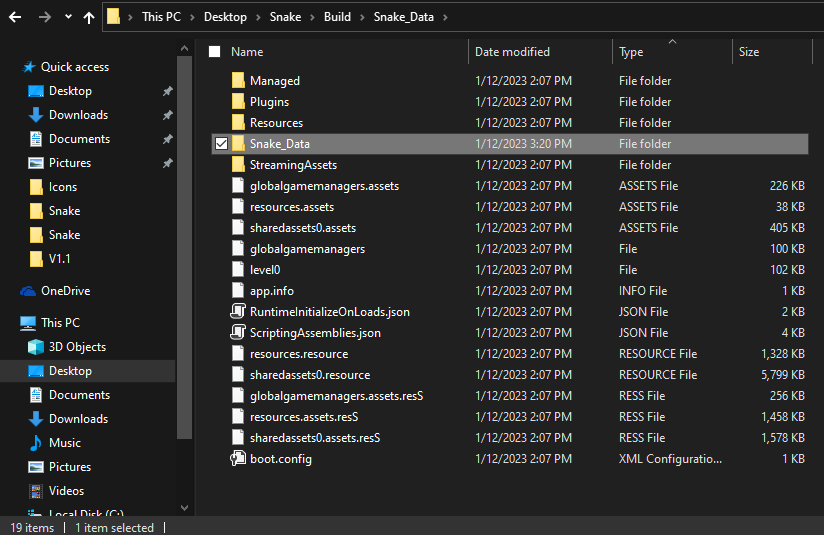Open pinned Downloads in Quick access
Image resolution: width=824 pixels, height=535 pixels.
click(x=78, y=115)
